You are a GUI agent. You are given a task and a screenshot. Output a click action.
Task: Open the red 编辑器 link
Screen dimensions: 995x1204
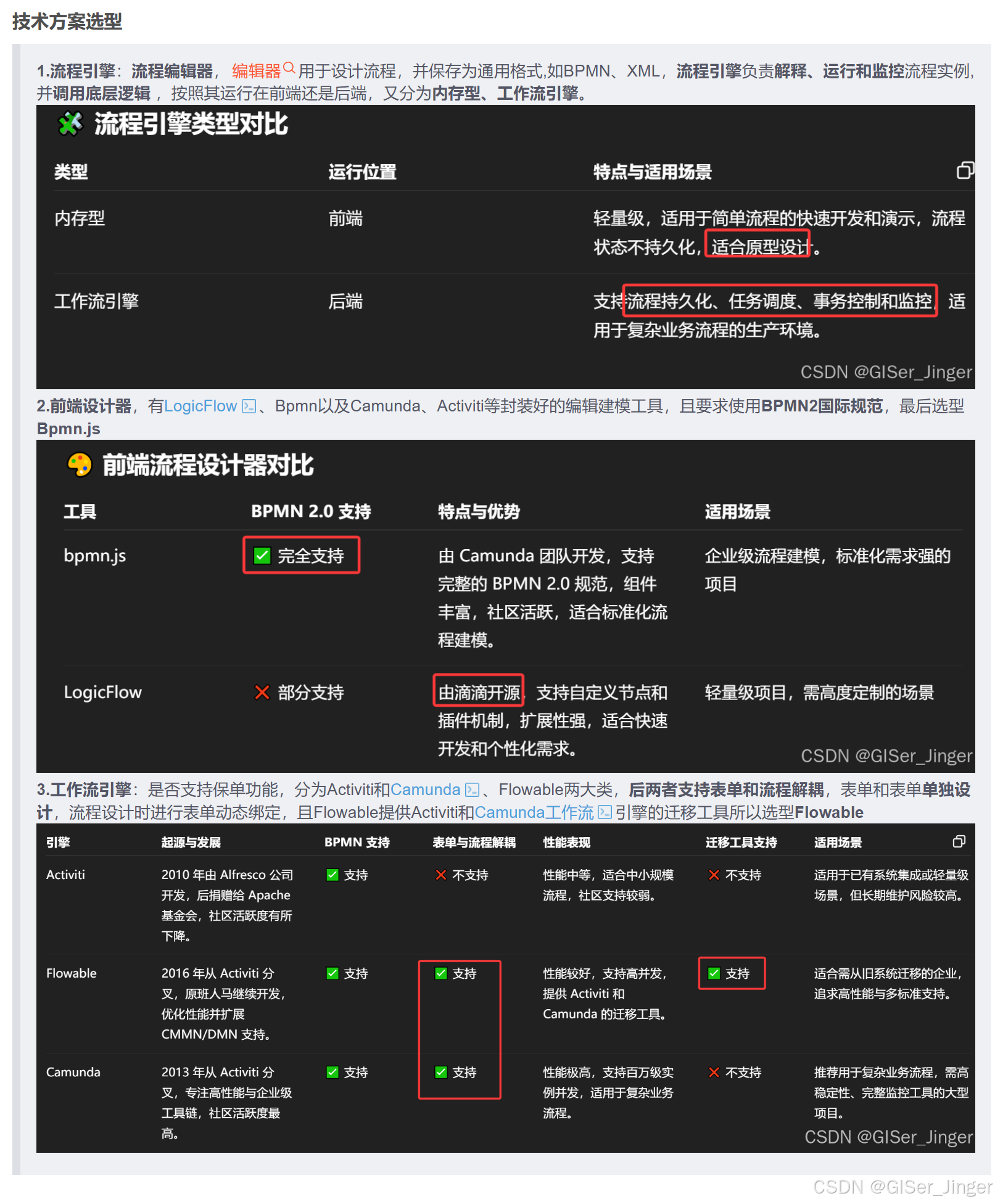coord(257,72)
